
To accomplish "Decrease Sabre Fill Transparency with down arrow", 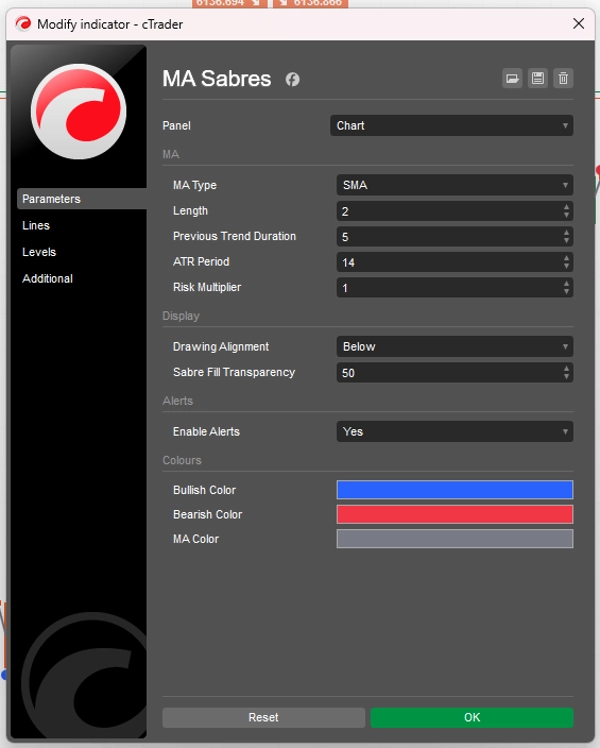I will coord(566,377).
